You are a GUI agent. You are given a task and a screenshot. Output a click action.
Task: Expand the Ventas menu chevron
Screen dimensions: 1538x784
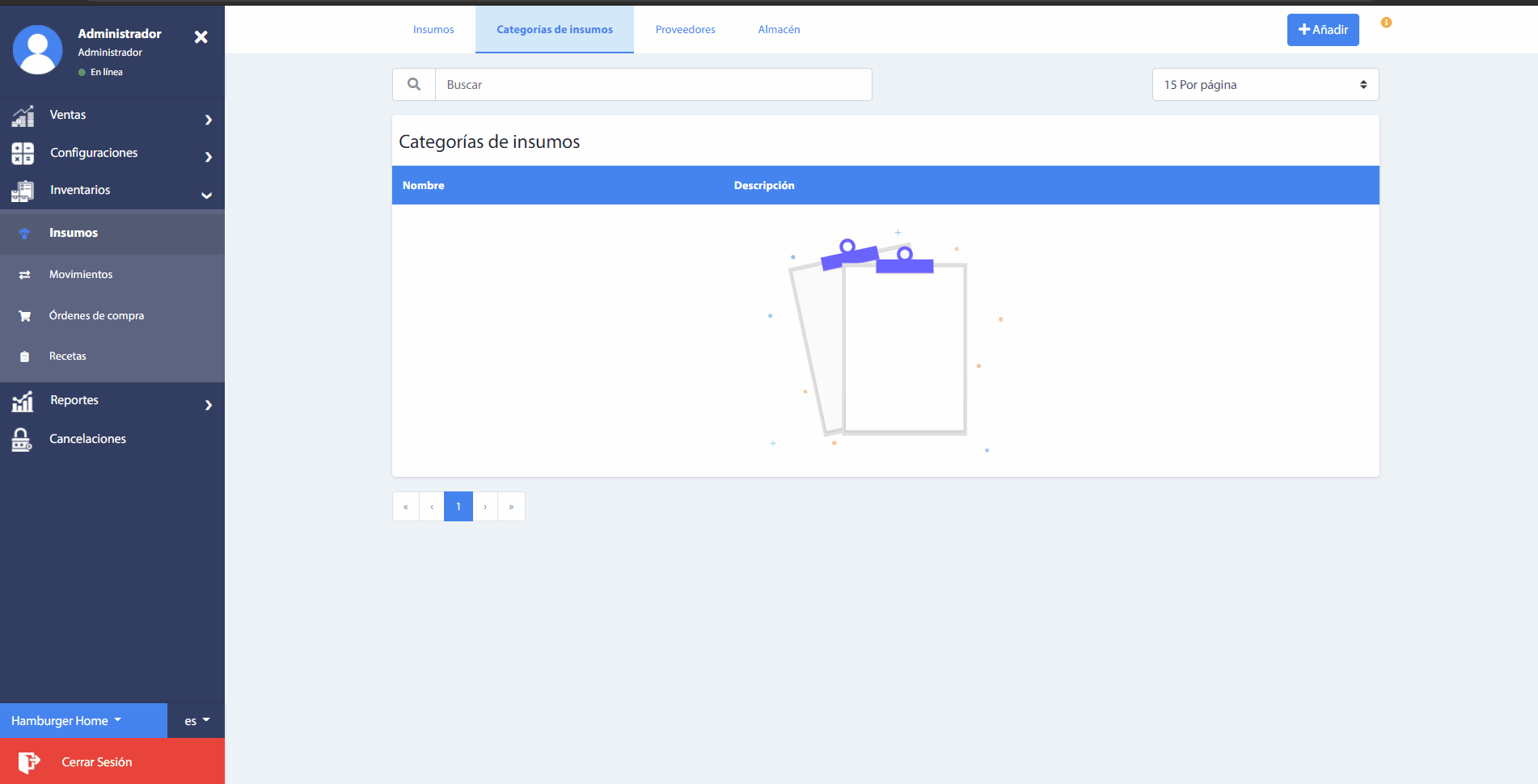tap(209, 120)
